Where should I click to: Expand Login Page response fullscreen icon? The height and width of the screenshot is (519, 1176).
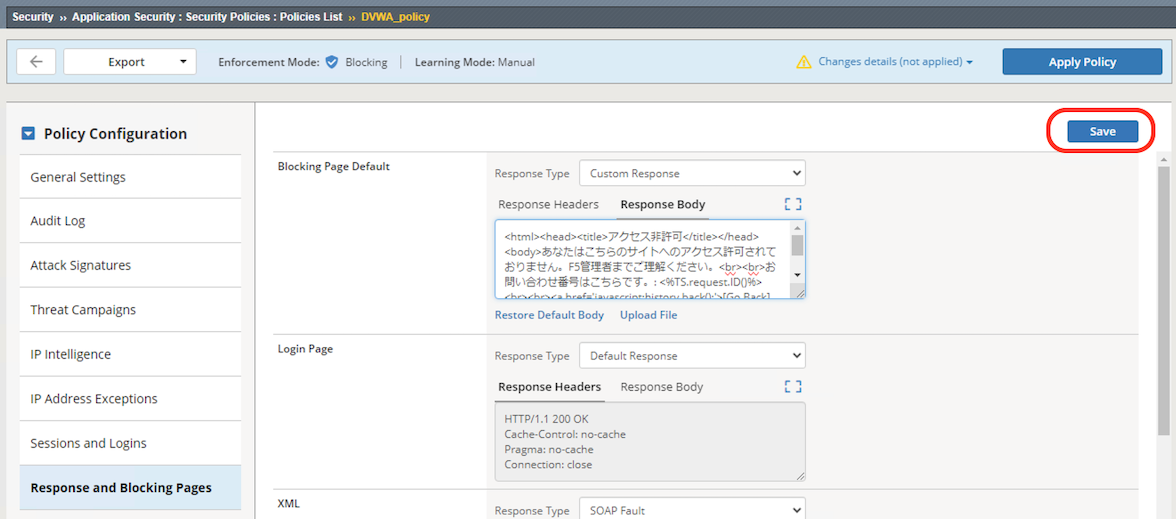793,387
